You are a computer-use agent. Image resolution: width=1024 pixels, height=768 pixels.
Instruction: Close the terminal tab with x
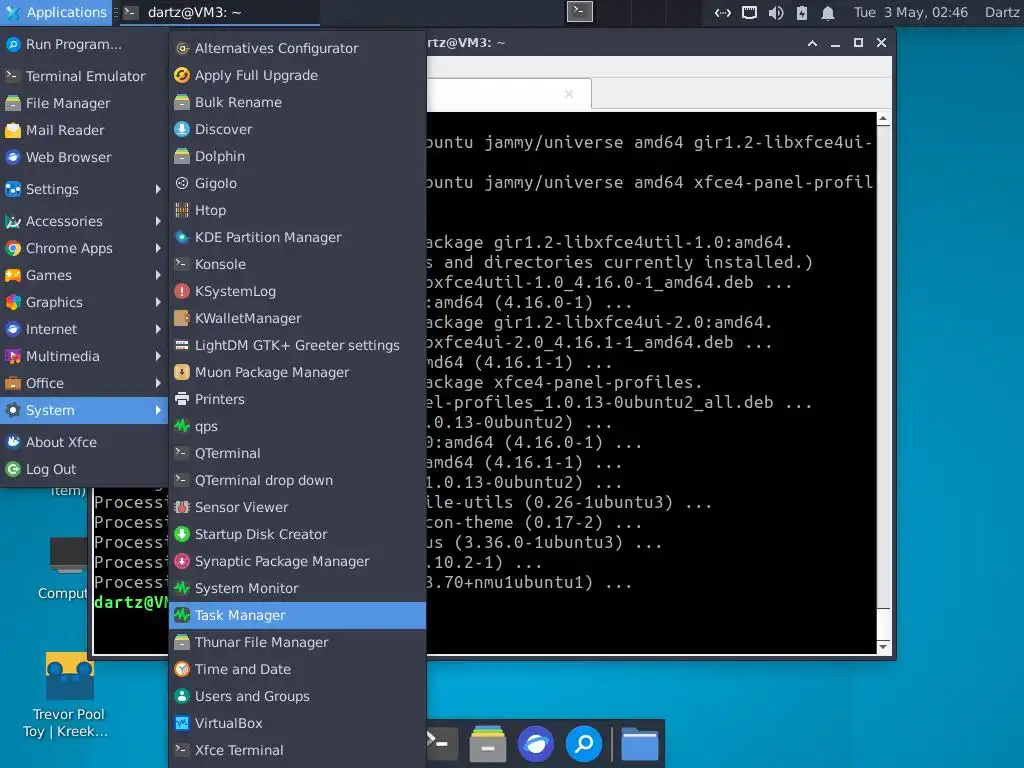tap(569, 94)
